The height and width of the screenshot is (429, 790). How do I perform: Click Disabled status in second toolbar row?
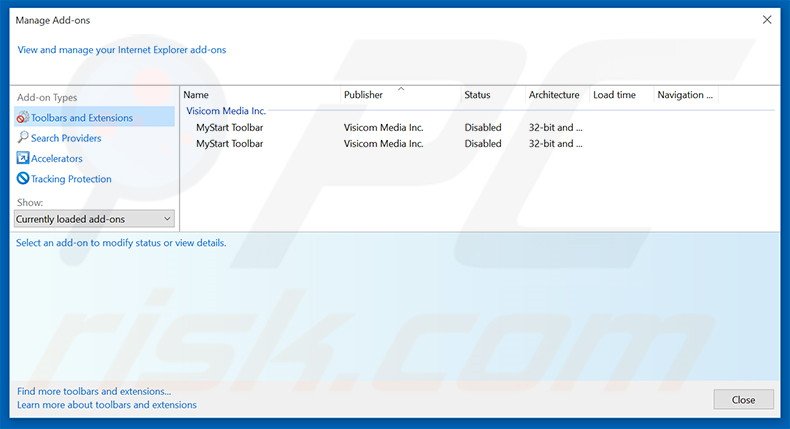(483, 144)
